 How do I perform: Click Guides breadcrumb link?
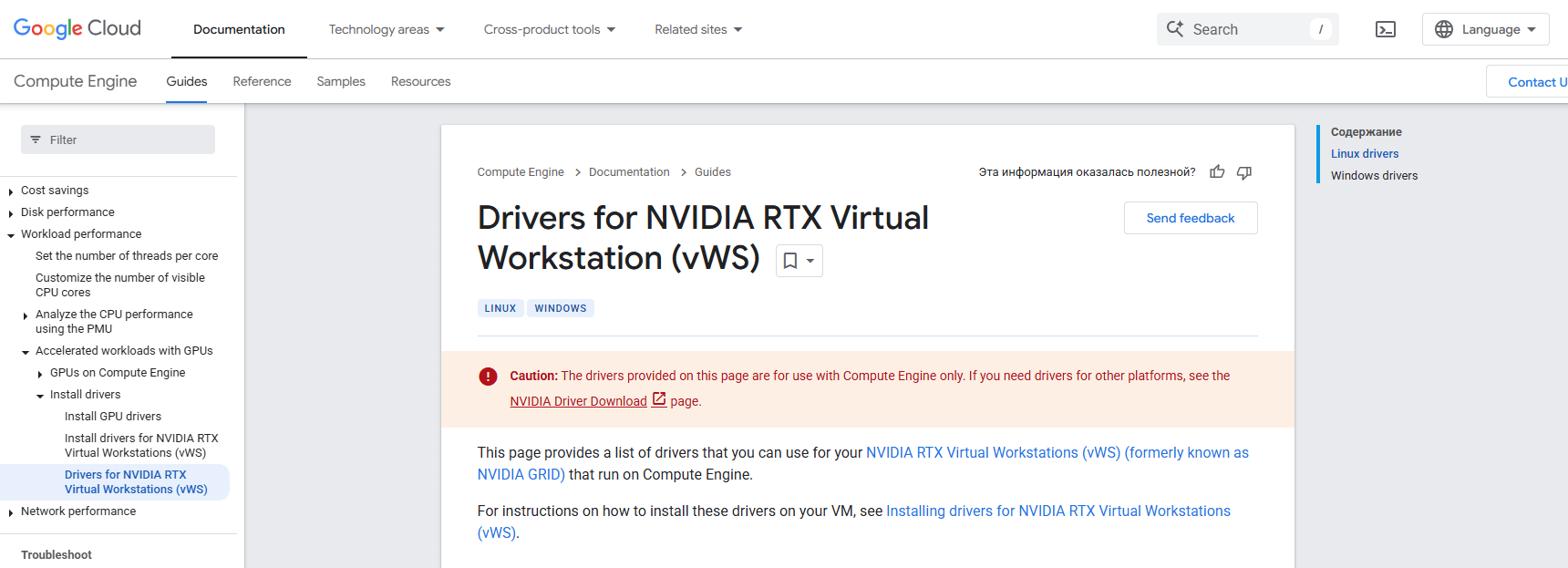click(x=713, y=172)
